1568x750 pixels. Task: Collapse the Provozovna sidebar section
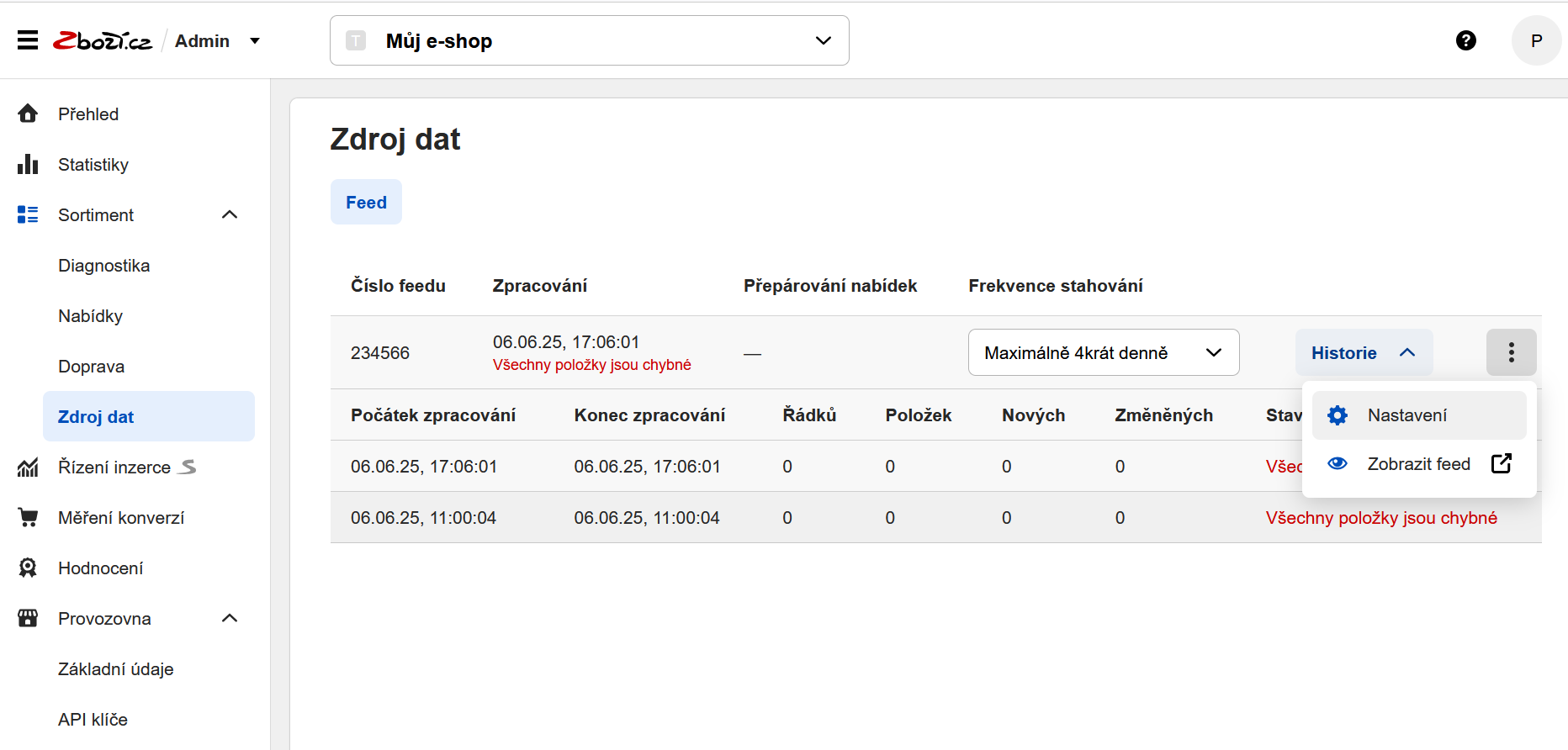click(x=230, y=618)
